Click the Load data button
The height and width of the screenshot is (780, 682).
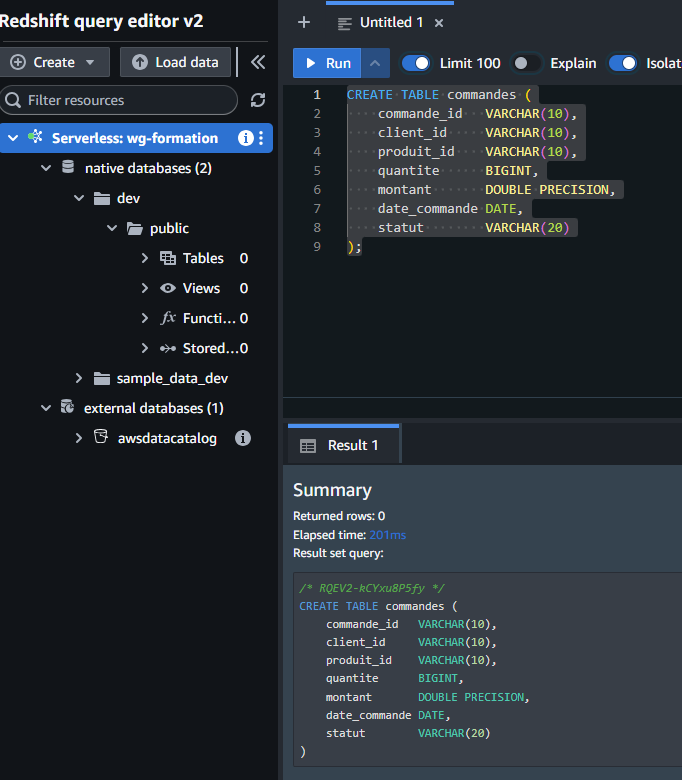(x=175, y=62)
